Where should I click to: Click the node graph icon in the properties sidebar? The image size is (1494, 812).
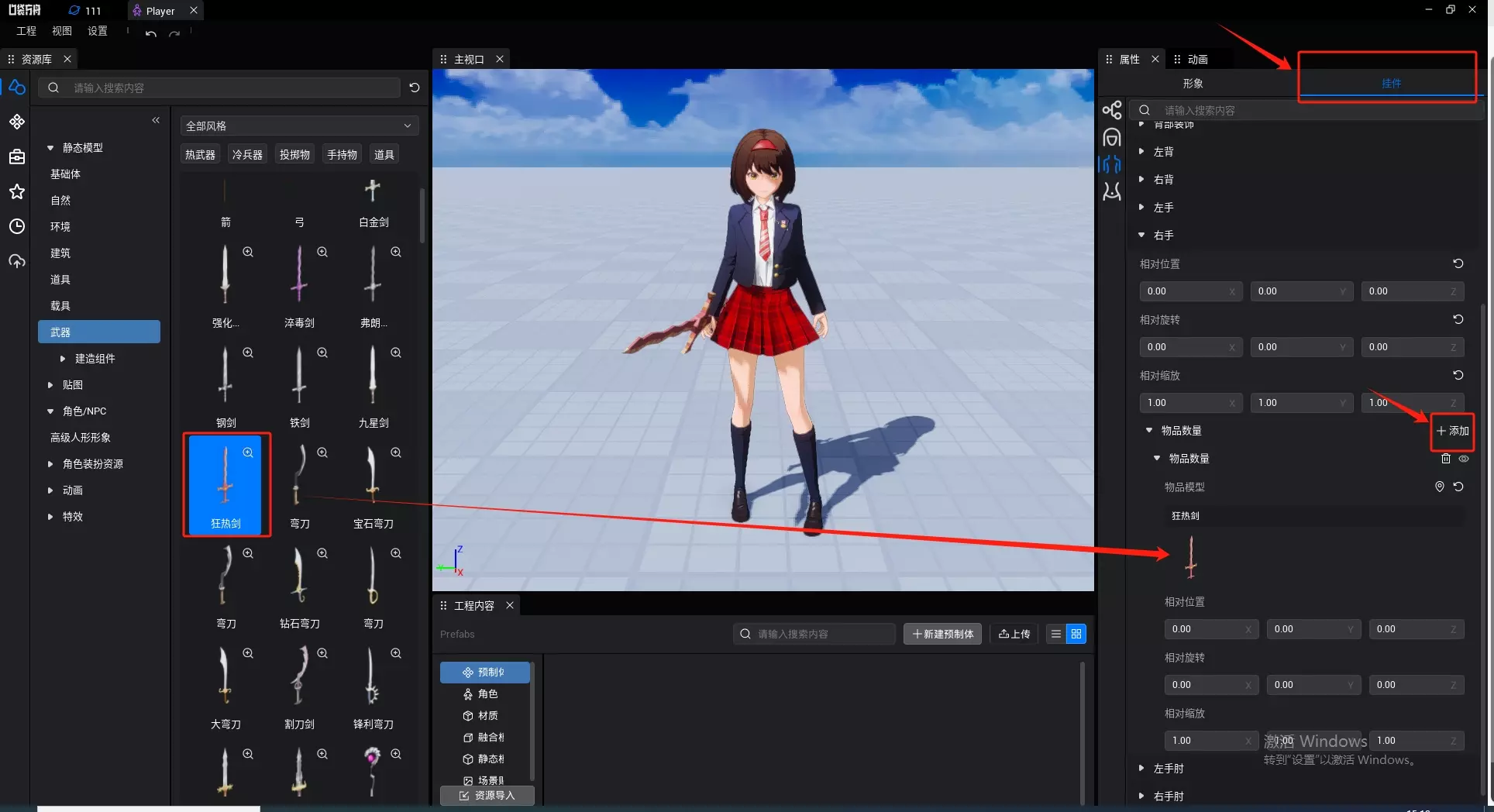point(1112,110)
